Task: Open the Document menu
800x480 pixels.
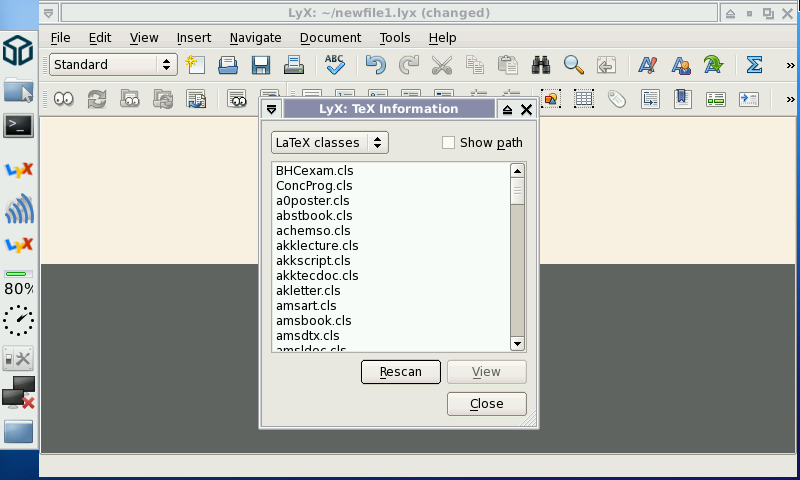Action: (x=330, y=38)
